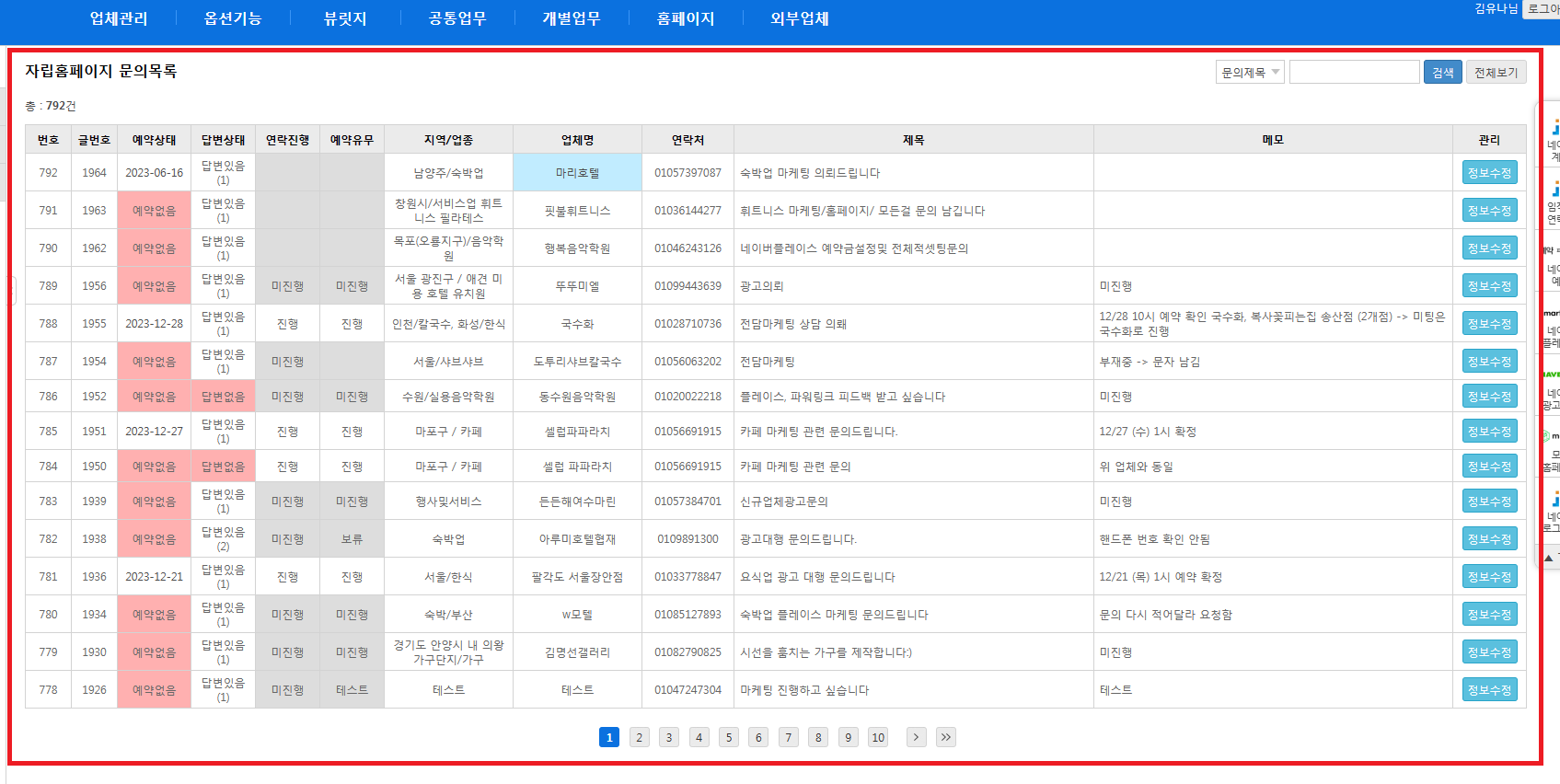The image size is (1560, 784).
Task: Click 정보수정 for 마리호텔 row
Action: (1489, 173)
